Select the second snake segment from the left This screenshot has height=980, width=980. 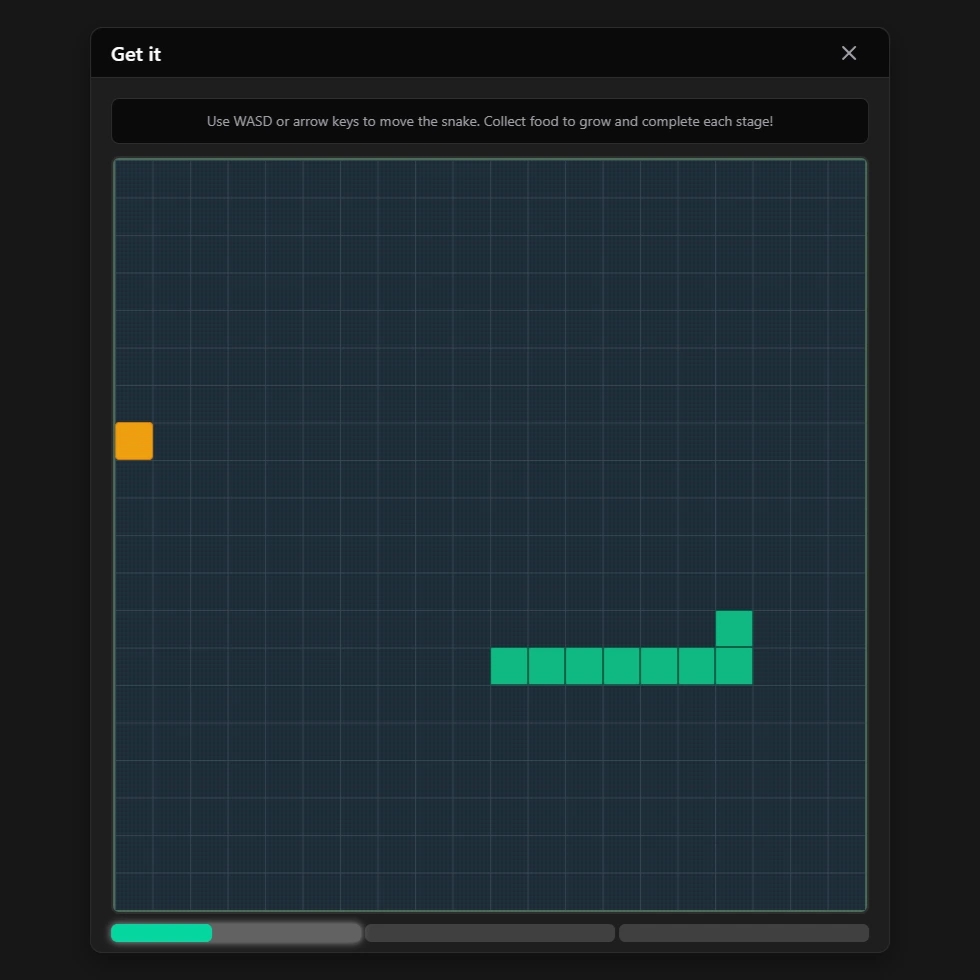[547, 666]
